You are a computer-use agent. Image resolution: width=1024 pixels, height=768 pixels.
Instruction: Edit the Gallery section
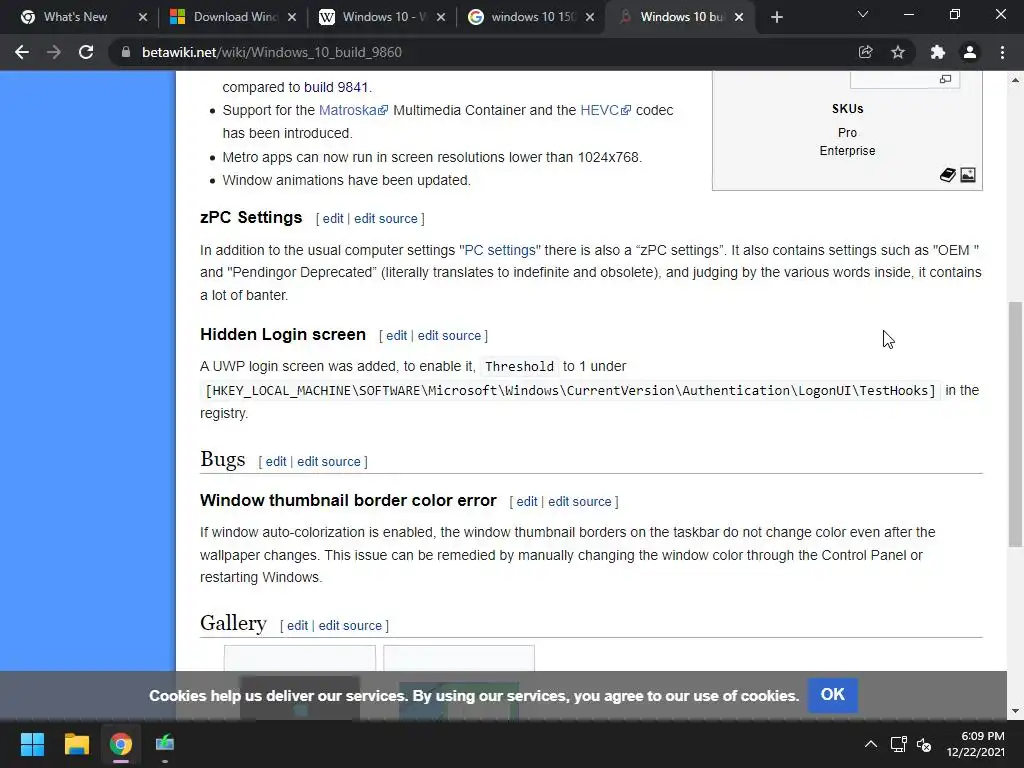tap(297, 626)
